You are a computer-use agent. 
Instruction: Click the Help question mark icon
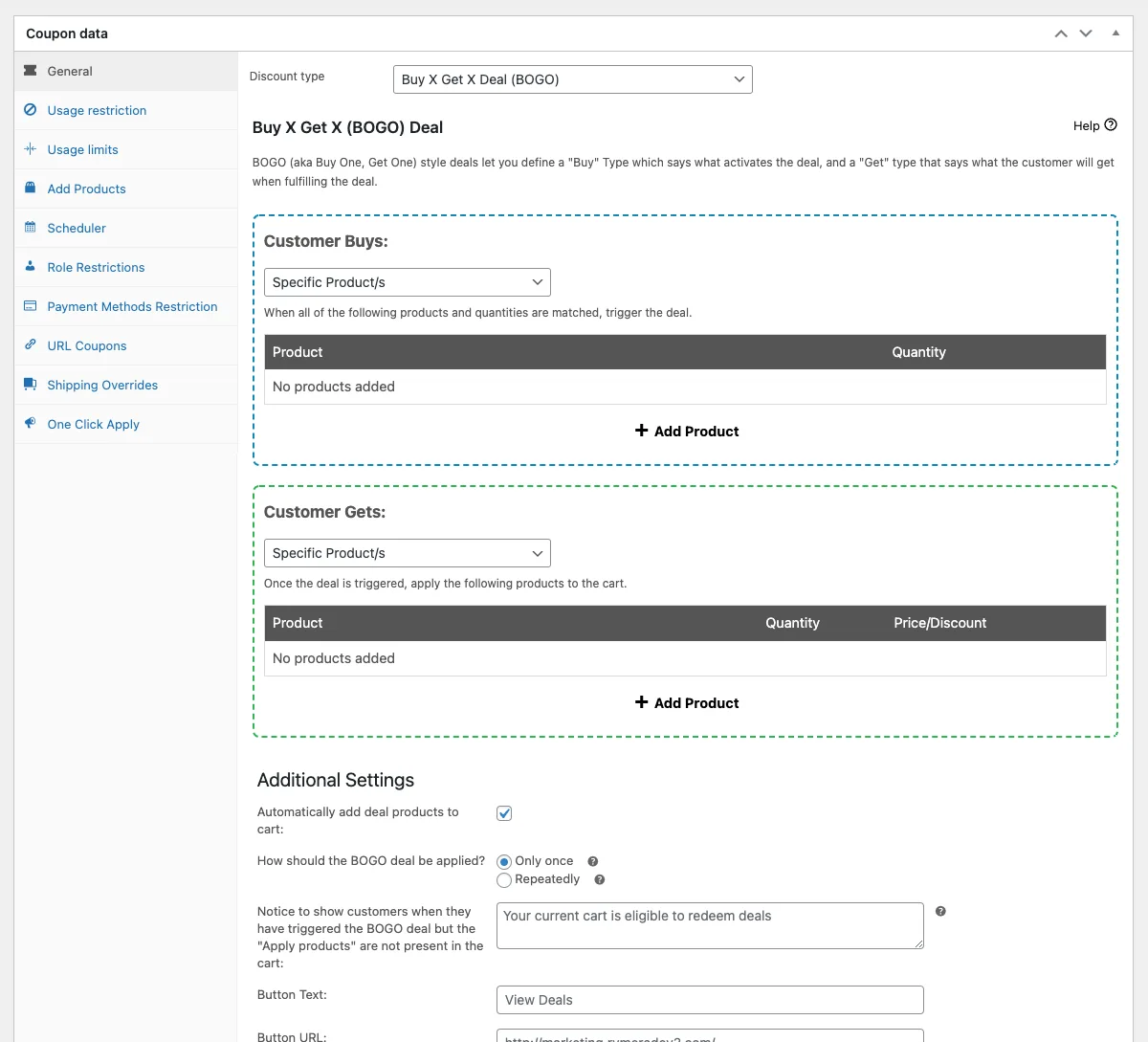click(x=1111, y=125)
